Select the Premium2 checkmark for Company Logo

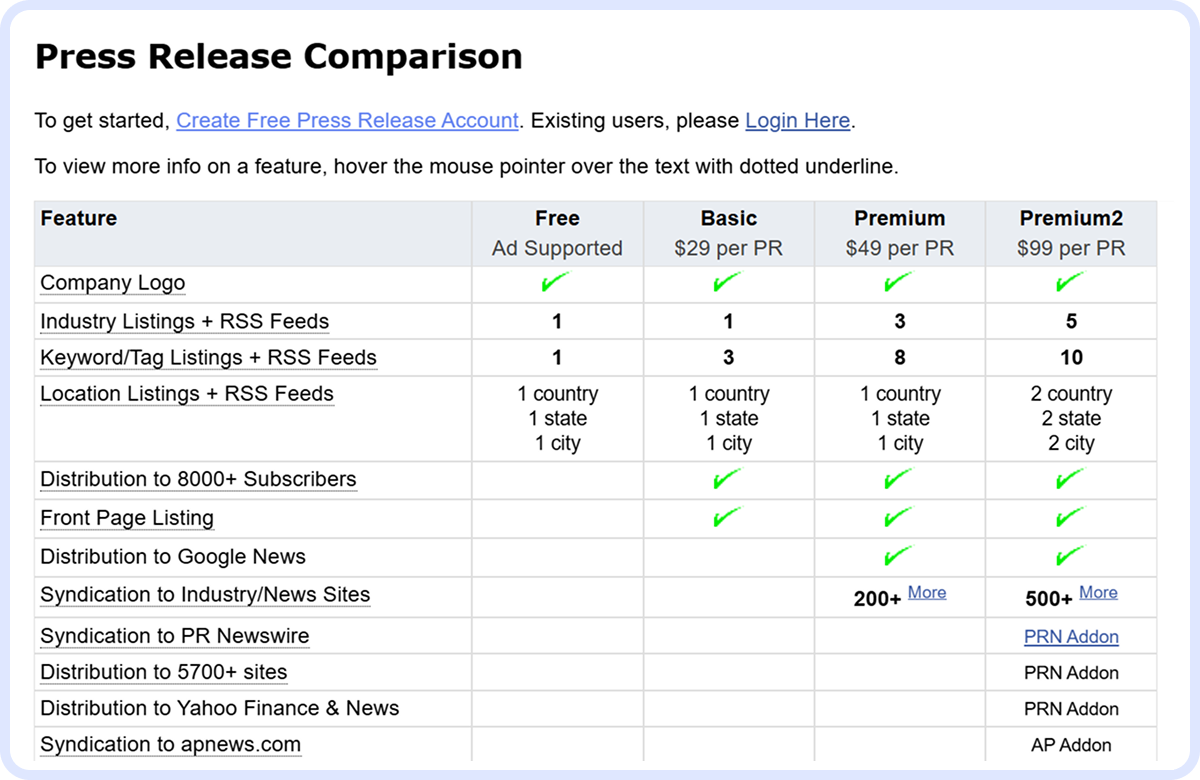[x=1071, y=283]
